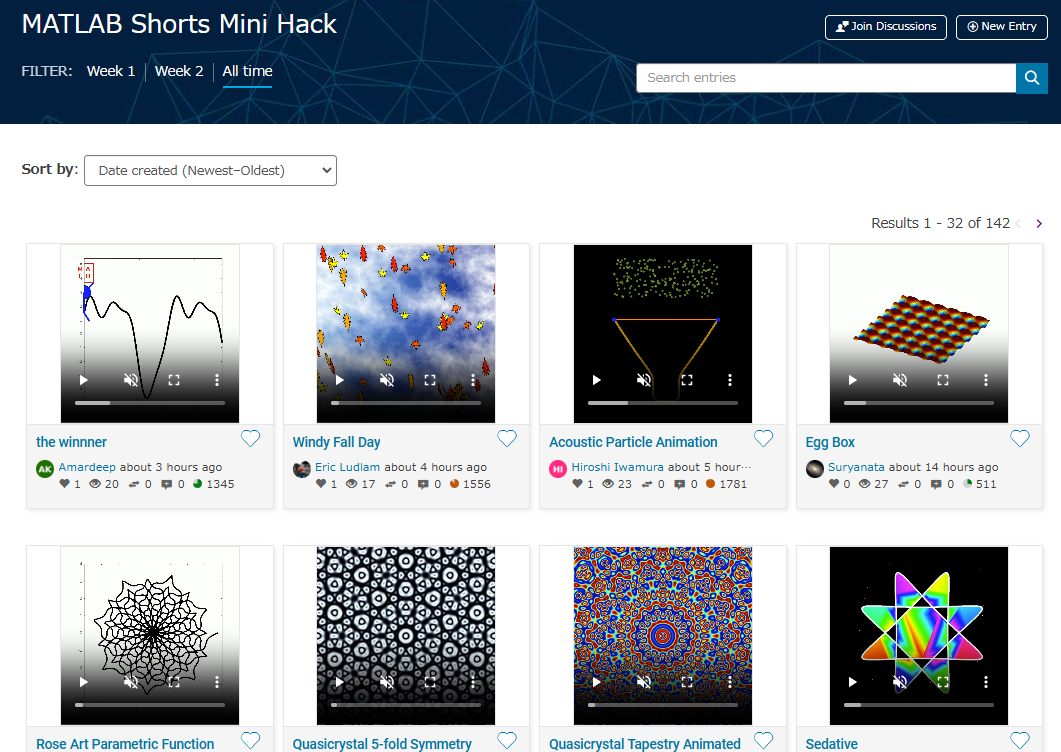The height and width of the screenshot is (752, 1061).
Task: Unmute the Sedative video
Action: (899, 682)
